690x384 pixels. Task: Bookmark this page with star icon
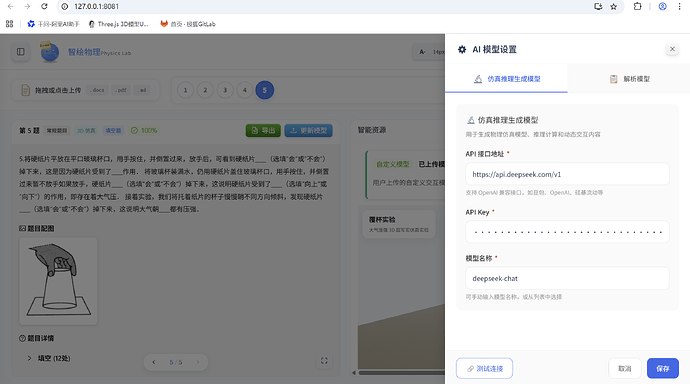613,7
